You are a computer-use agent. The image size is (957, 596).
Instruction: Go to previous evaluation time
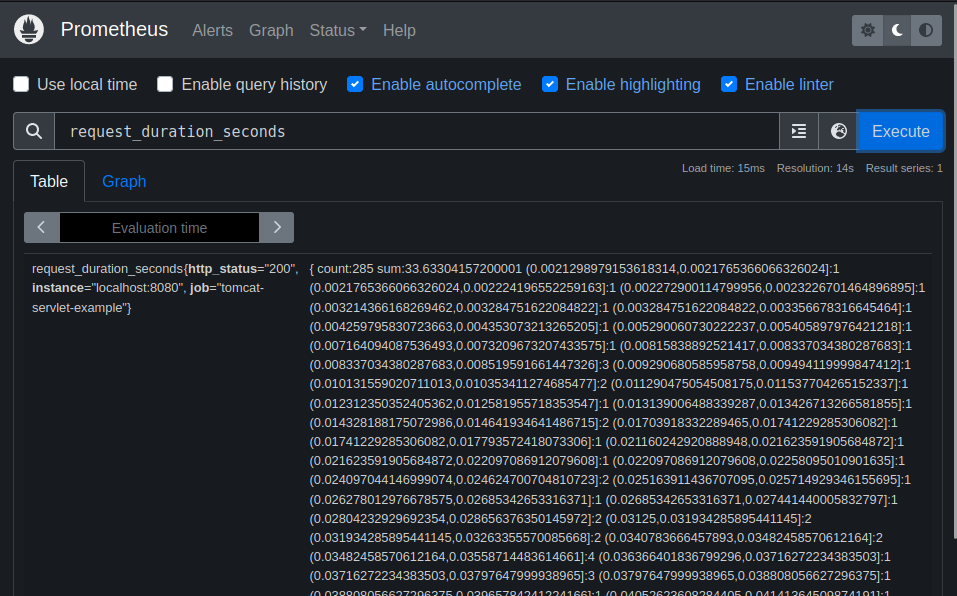click(x=42, y=228)
